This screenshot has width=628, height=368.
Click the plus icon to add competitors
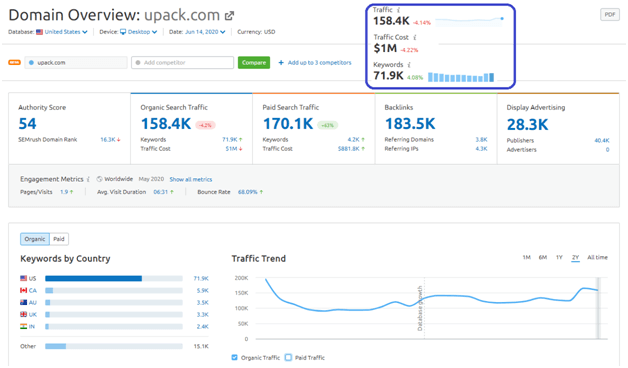[x=281, y=62]
